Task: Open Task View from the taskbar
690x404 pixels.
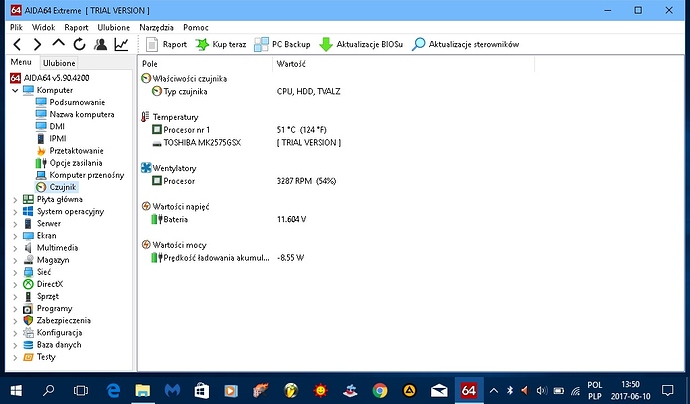Action: (81, 390)
